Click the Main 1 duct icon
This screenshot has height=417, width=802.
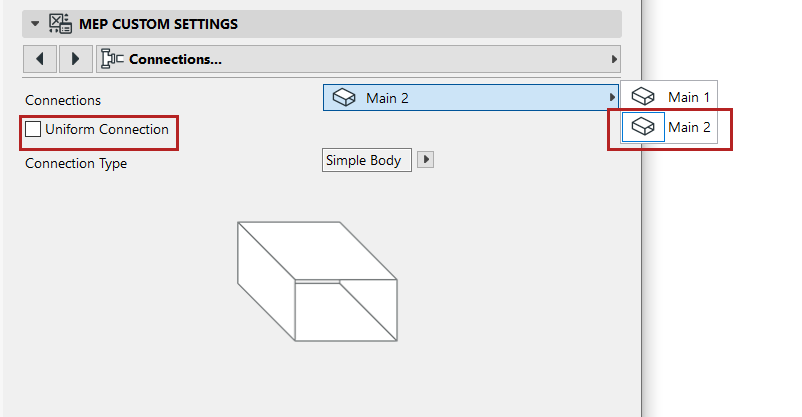pyautogui.click(x=644, y=97)
